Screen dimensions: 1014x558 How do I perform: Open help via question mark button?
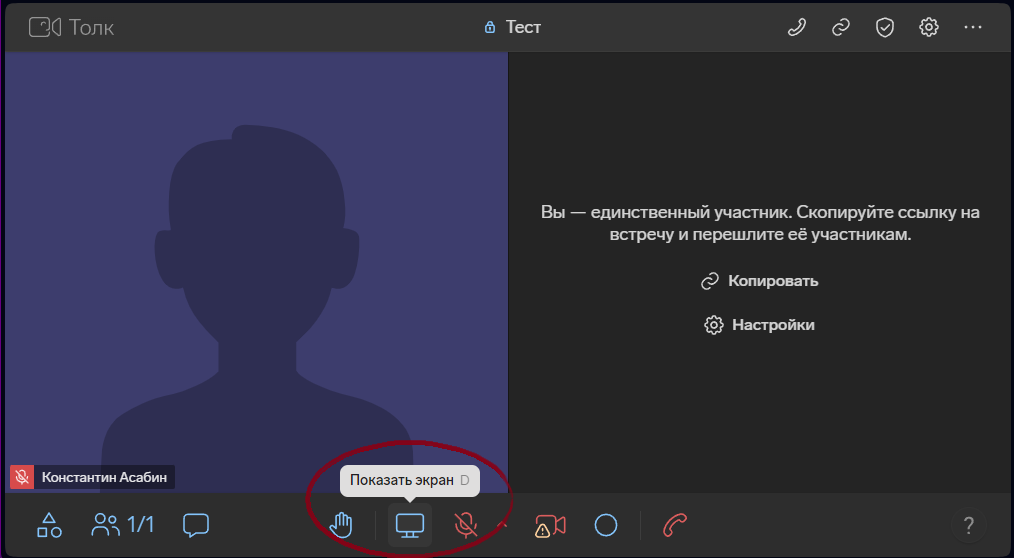click(x=968, y=525)
